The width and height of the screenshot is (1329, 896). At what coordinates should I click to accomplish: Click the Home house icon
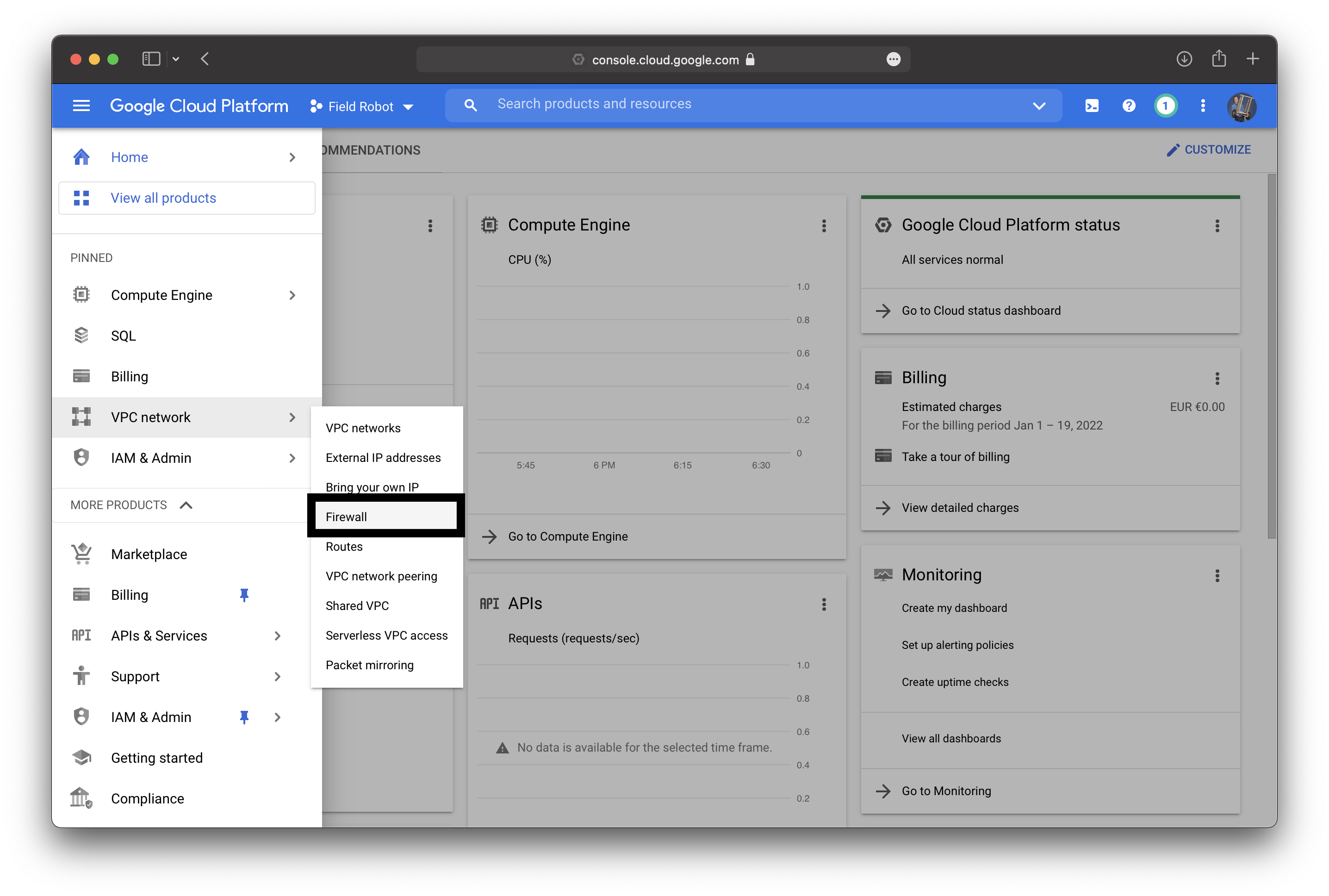click(81, 157)
